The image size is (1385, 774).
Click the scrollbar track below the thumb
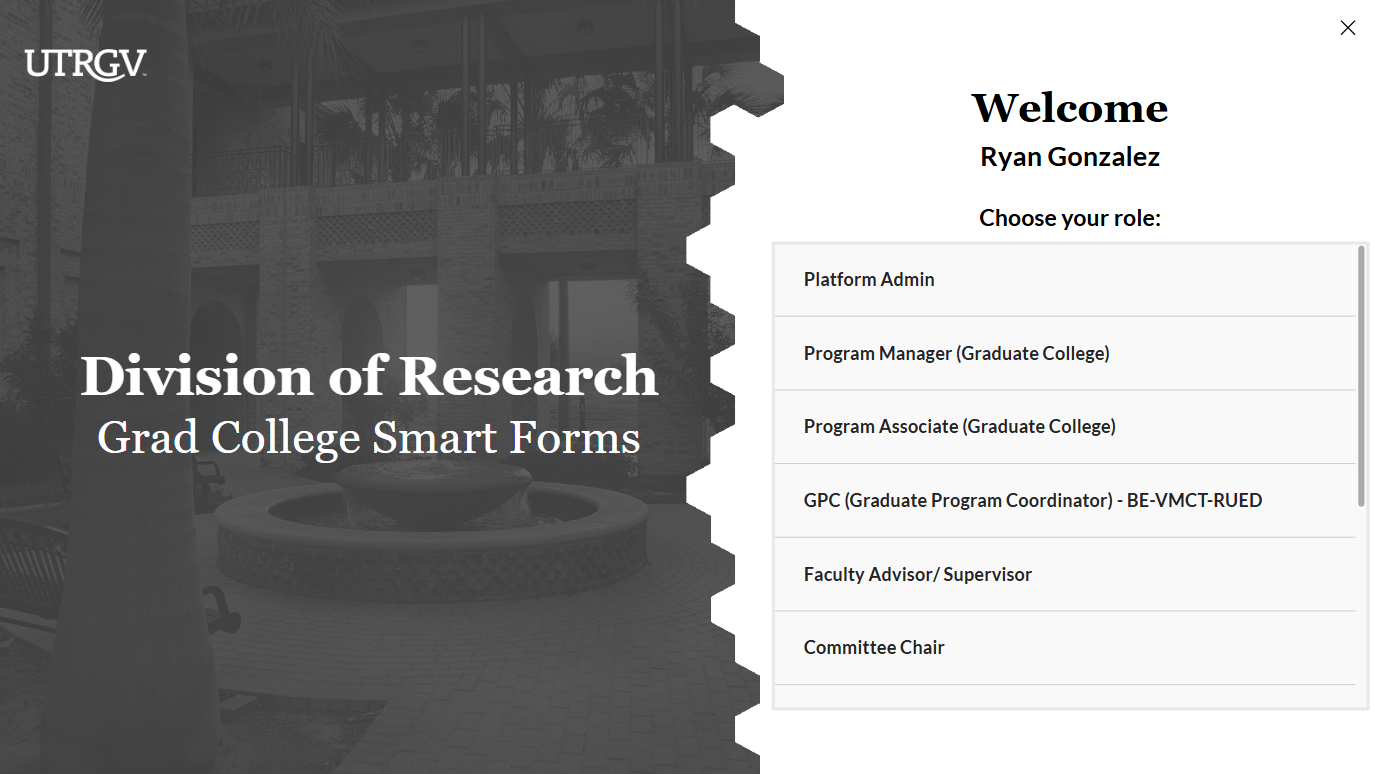coord(1361,600)
